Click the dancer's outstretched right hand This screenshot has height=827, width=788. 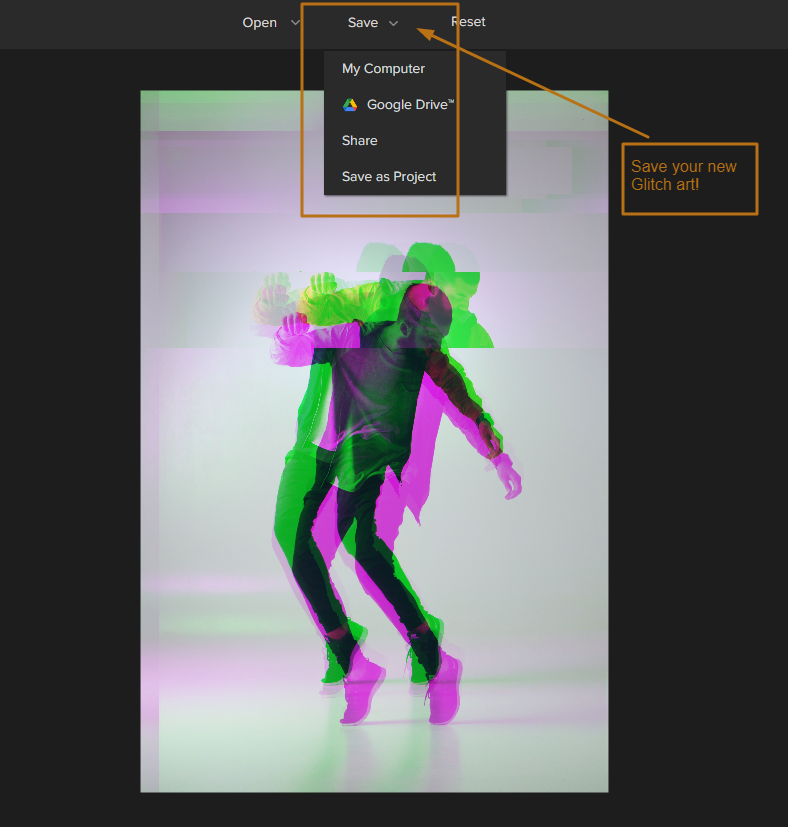(x=510, y=480)
